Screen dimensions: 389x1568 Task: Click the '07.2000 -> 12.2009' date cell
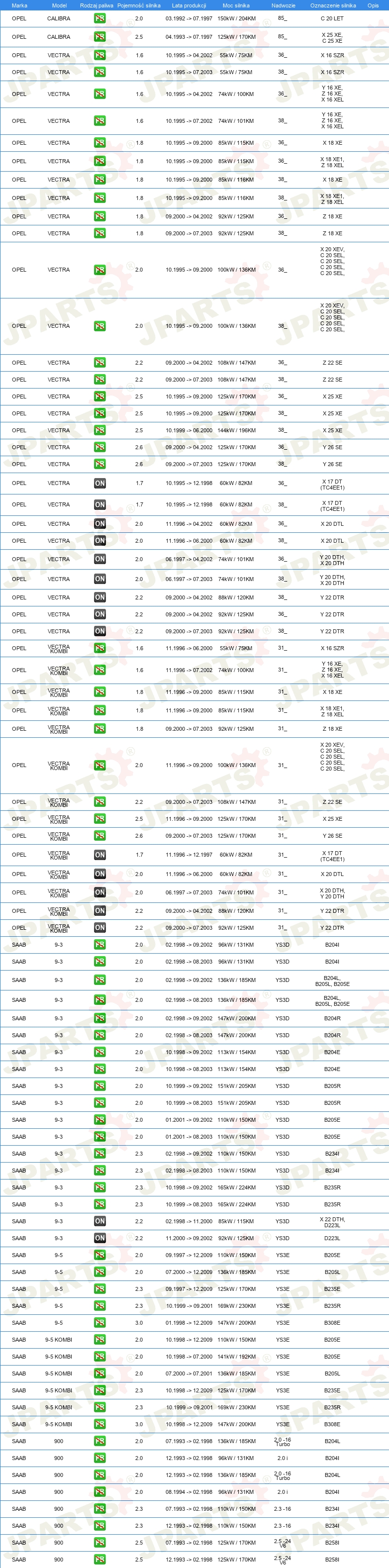pyautogui.click(x=190, y=1272)
